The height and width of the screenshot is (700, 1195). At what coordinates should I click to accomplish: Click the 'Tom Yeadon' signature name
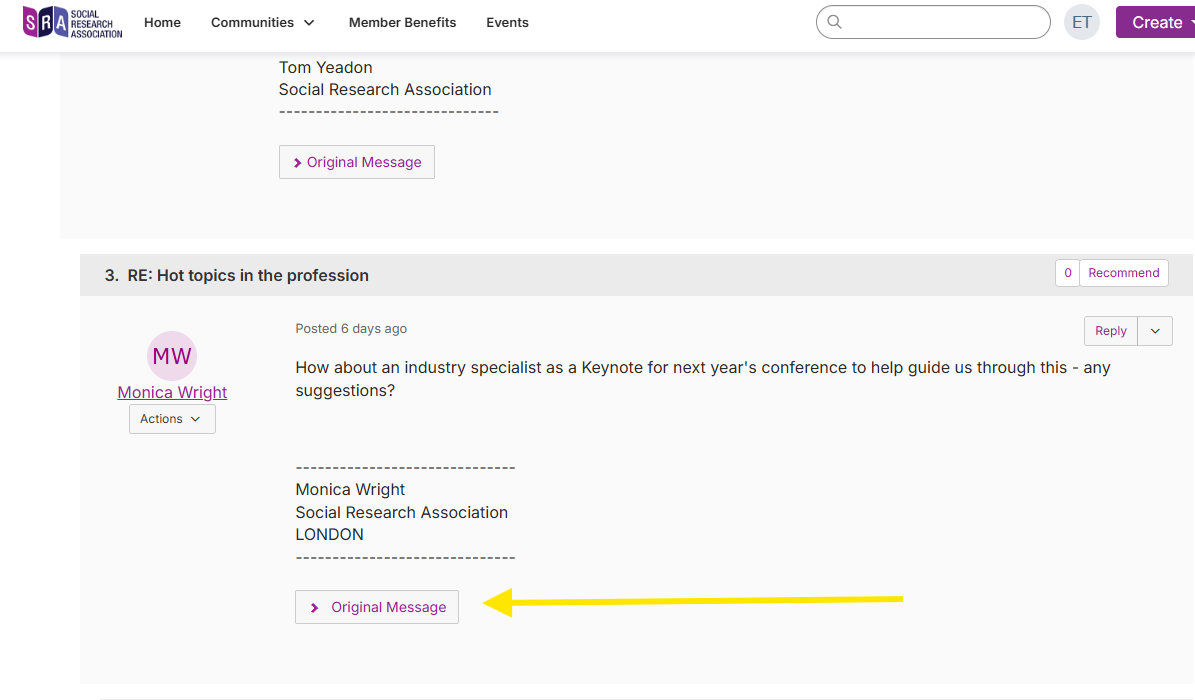point(325,67)
